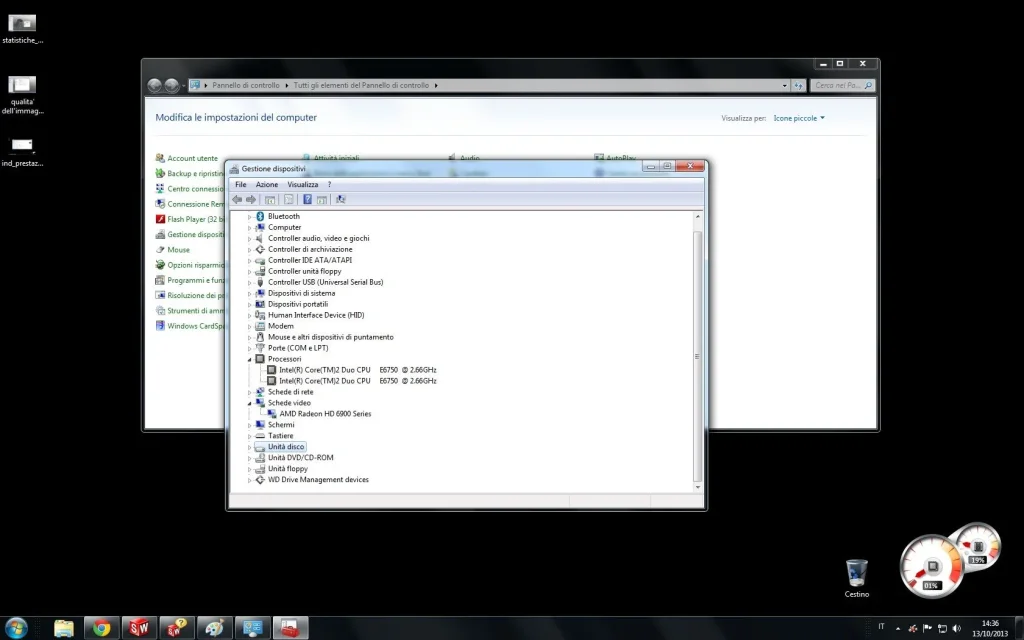Expand the Controller IDE ATA/ATAPI node
This screenshot has height=640, width=1024.
[249, 261]
